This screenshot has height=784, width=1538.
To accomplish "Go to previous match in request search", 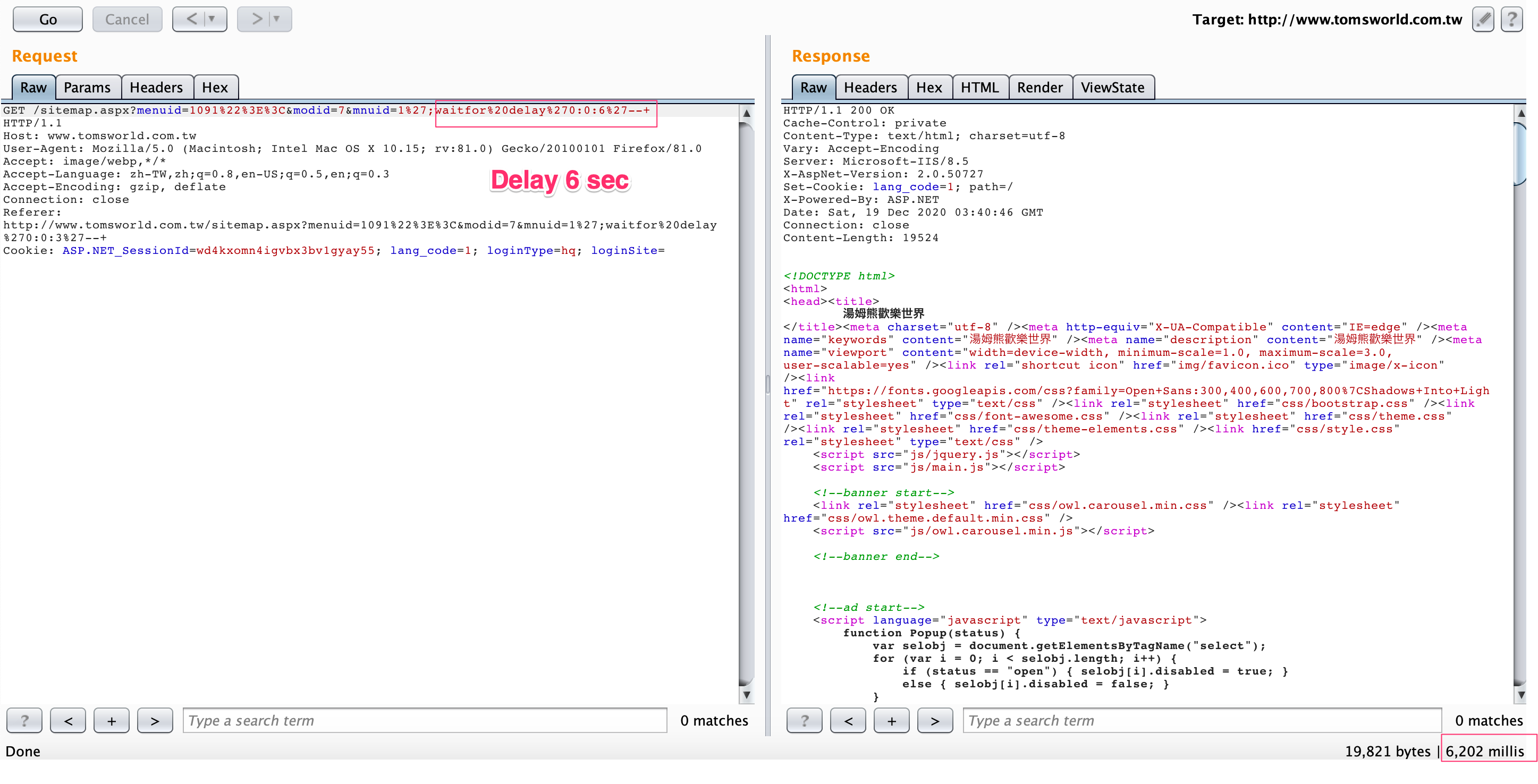I will coord(68,720).
